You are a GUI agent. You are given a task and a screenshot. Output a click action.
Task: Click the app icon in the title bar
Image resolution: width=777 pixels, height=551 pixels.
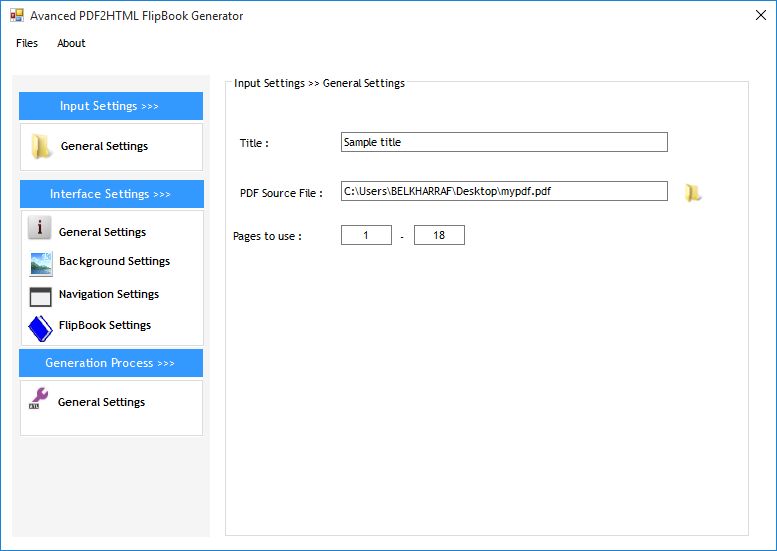(x=16, y=16)
